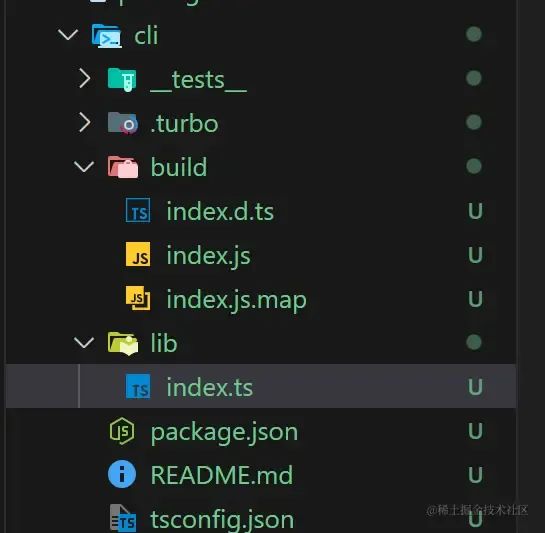Click the lib folder icon
The width and height of the screenshot is (545, 533).
click(x=123, y=343)
